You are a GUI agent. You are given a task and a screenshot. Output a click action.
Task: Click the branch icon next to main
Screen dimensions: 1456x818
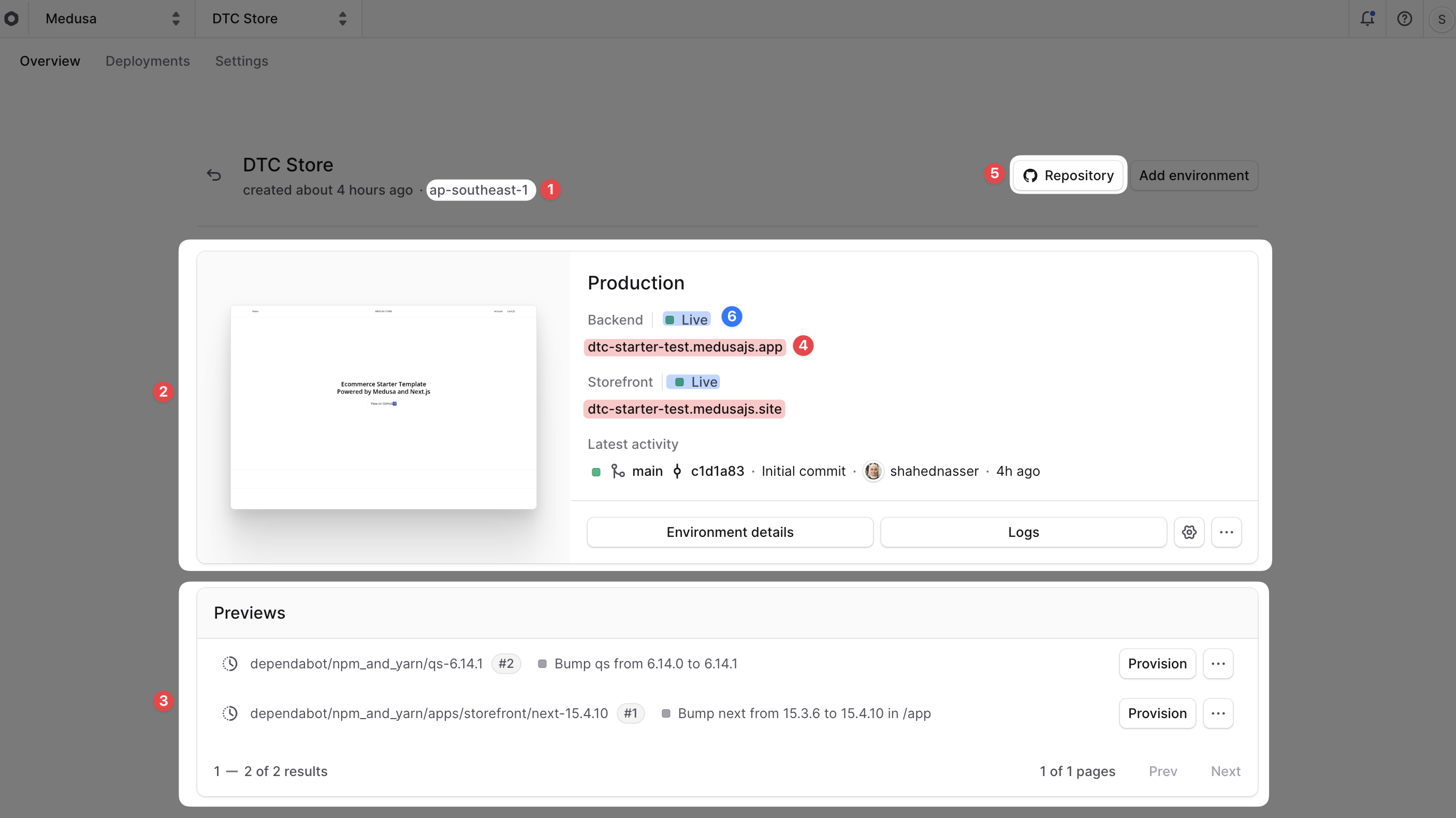coord(617,471)
